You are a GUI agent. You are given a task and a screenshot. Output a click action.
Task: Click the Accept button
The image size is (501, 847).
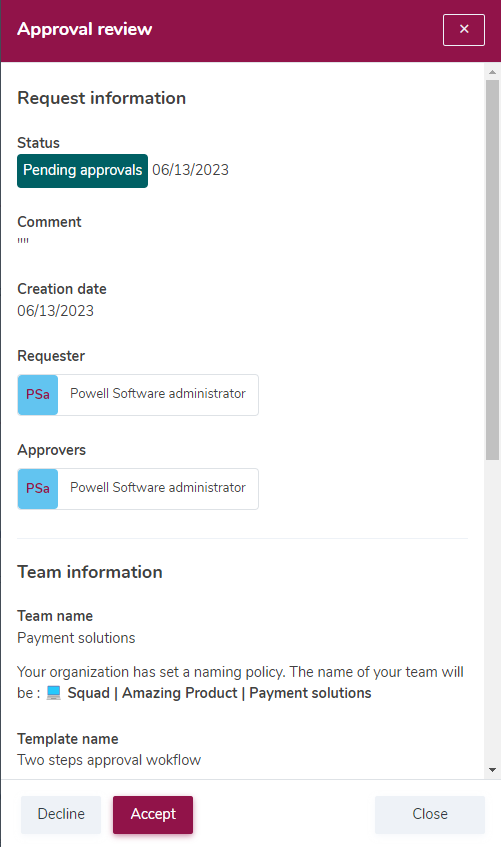[153, 814]
